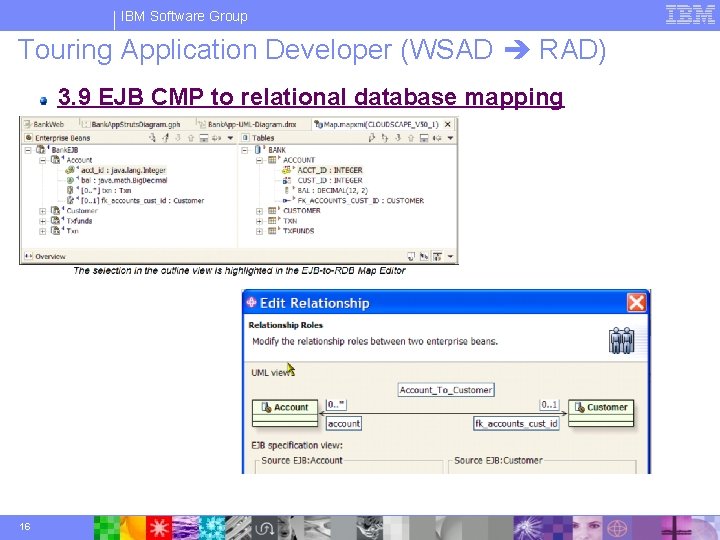Click the TXN table icon
Image resolution: width=720 pixels, height=540 pixels.
(272, 221)
